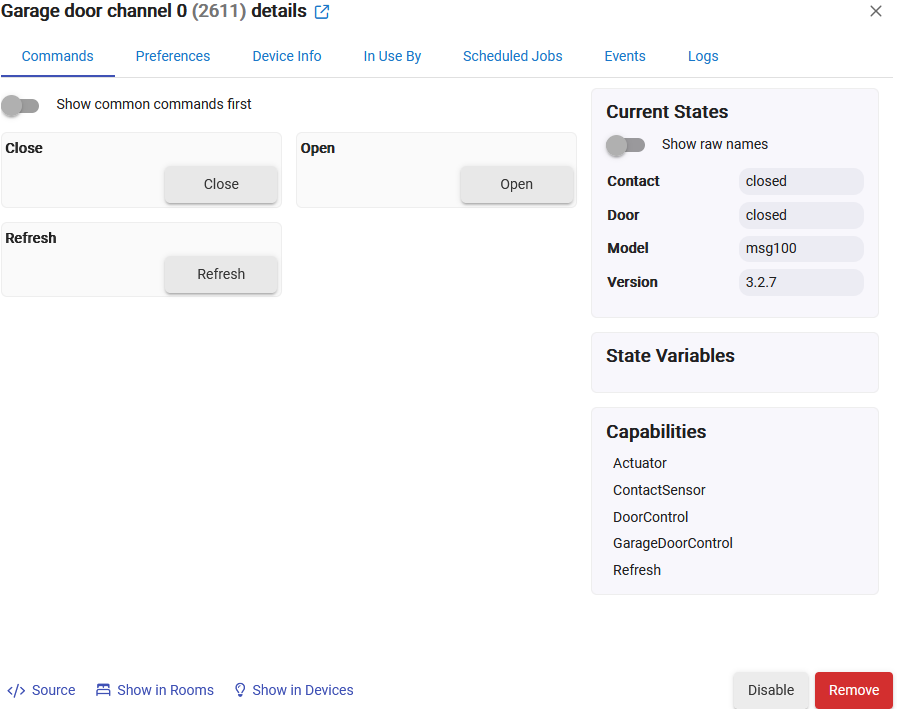Close the details dialog with X
Viewport: 897px width, 709px height.
pos(875,11)
